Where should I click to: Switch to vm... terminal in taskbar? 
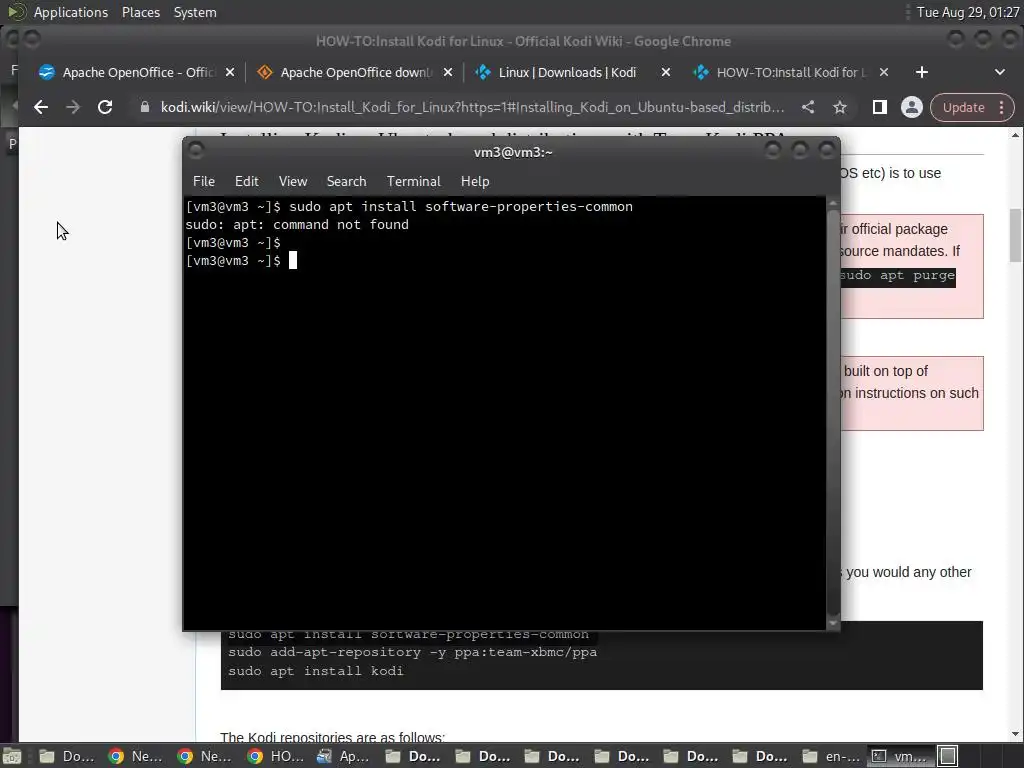(900, 756)
